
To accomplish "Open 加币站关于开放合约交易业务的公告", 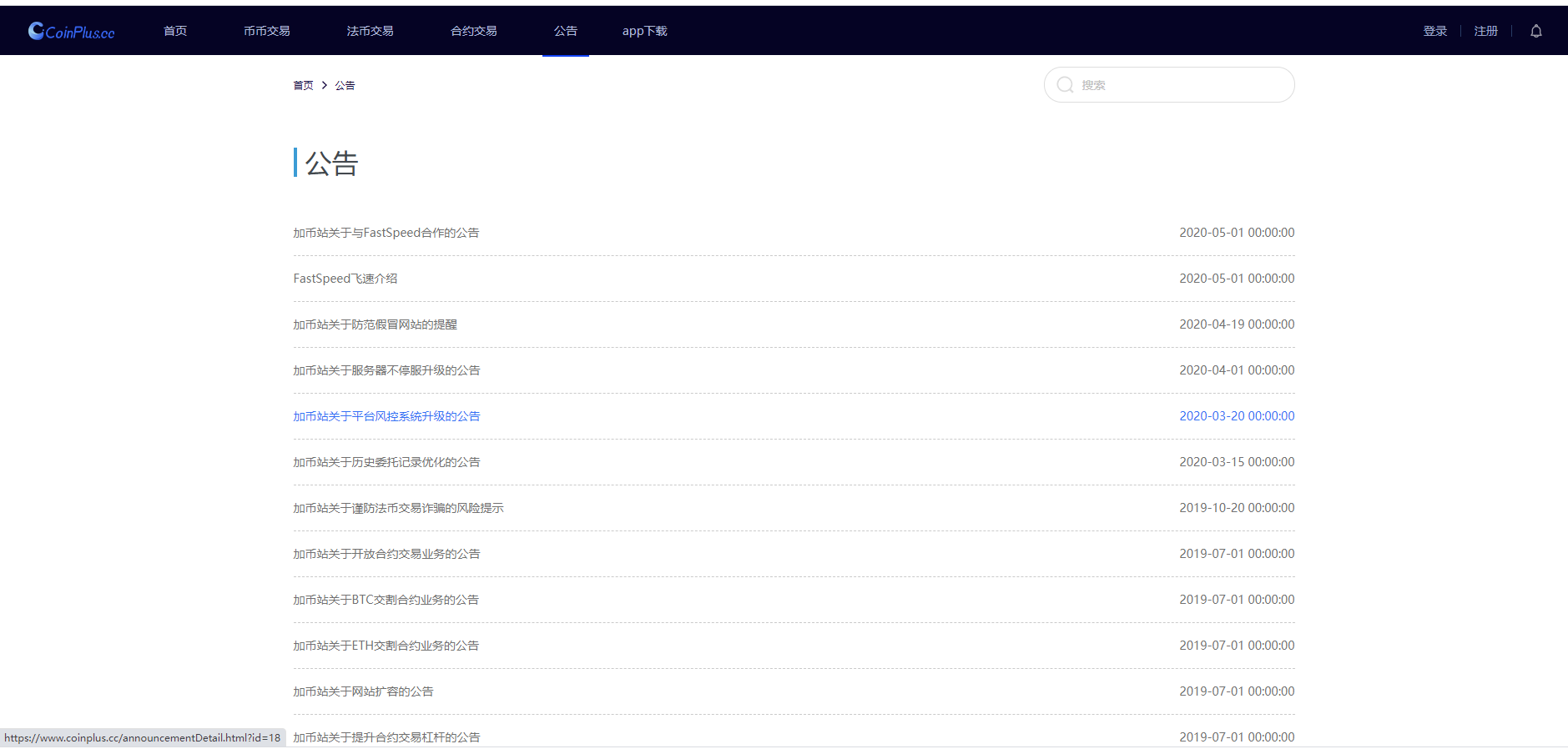I will (x=387, y=554).
